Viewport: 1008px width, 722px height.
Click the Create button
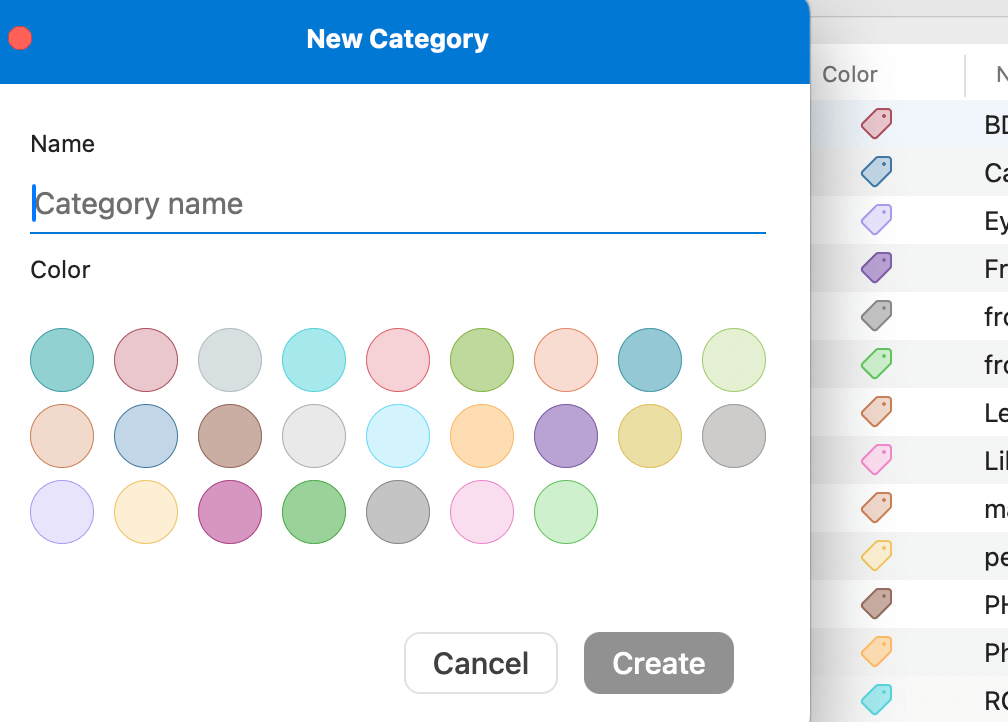[x=658, y=663]
